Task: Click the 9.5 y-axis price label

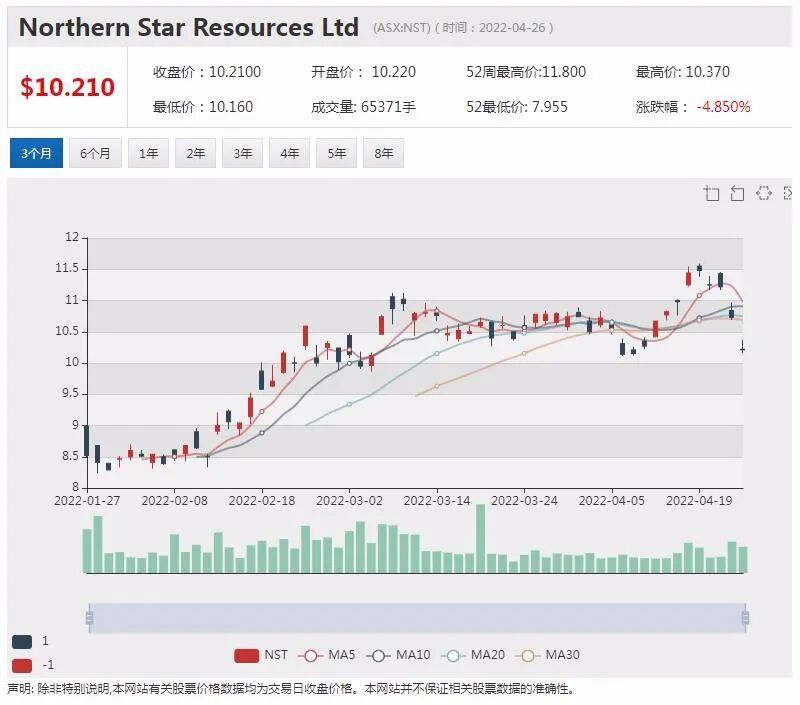Action: pos(71,393)
